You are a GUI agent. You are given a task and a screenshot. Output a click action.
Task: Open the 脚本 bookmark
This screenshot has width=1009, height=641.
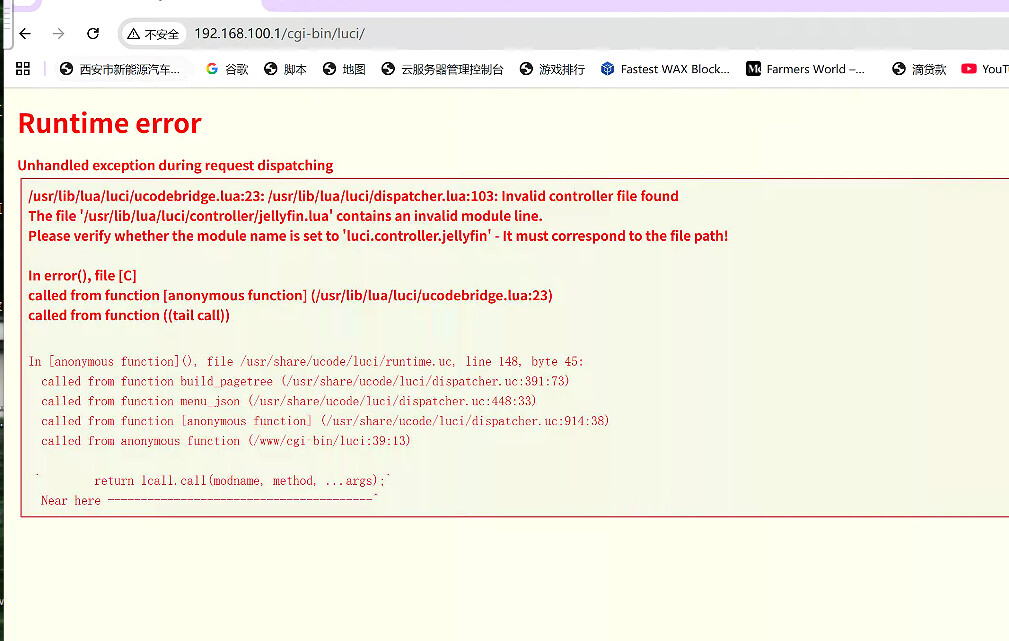[286, 69]
